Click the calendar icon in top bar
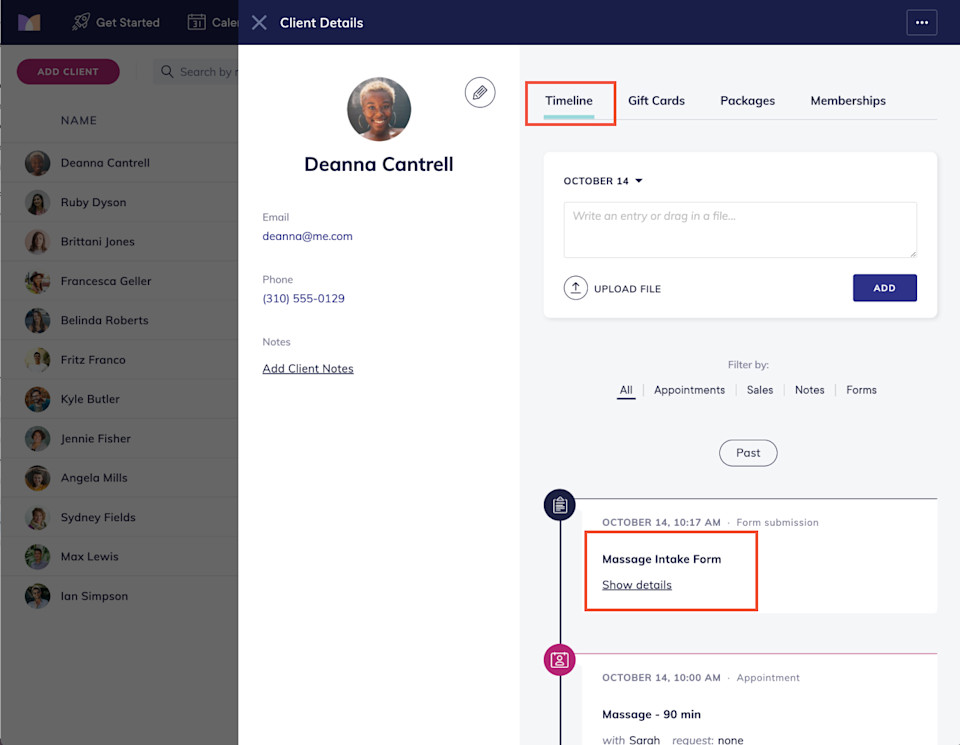The image size is (960, 745). pyautogui.click(x=197, y=22)
